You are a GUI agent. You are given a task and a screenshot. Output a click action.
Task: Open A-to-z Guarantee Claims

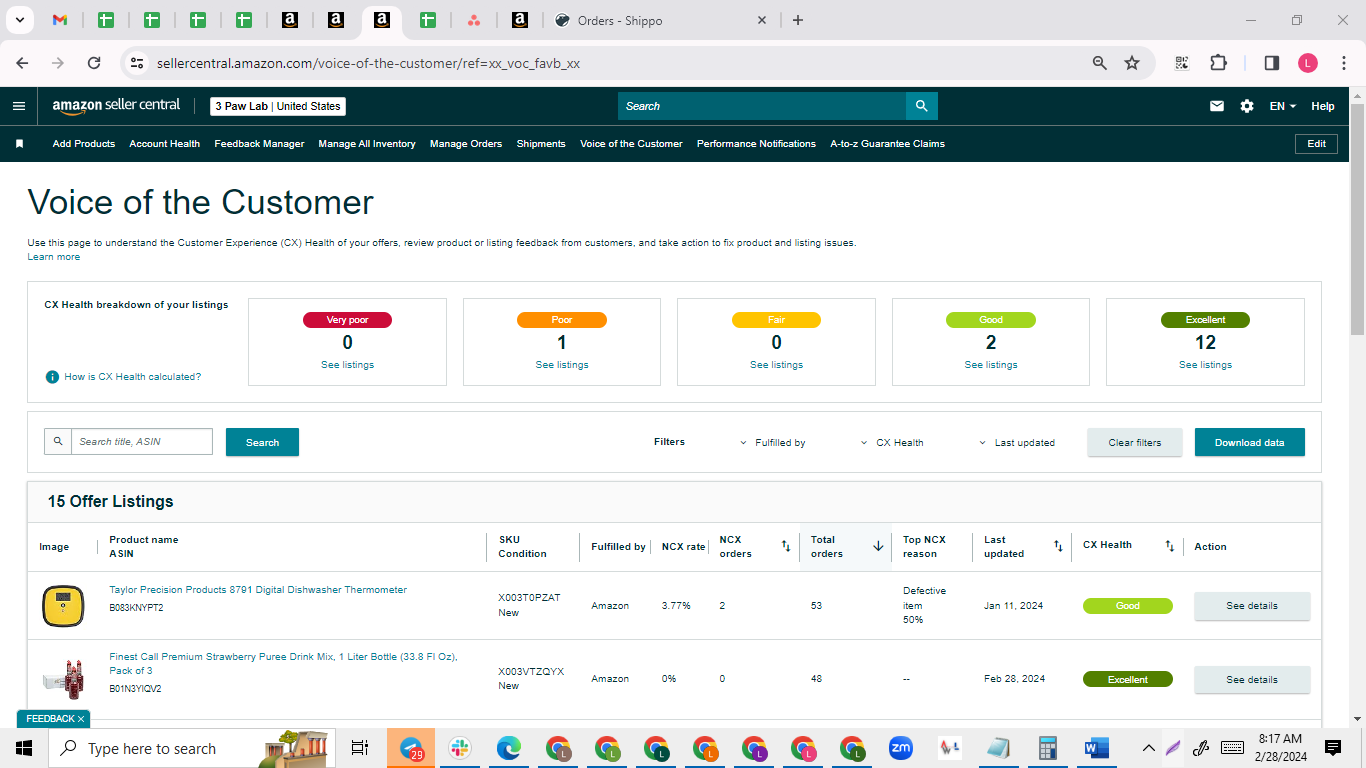[887, 144]
